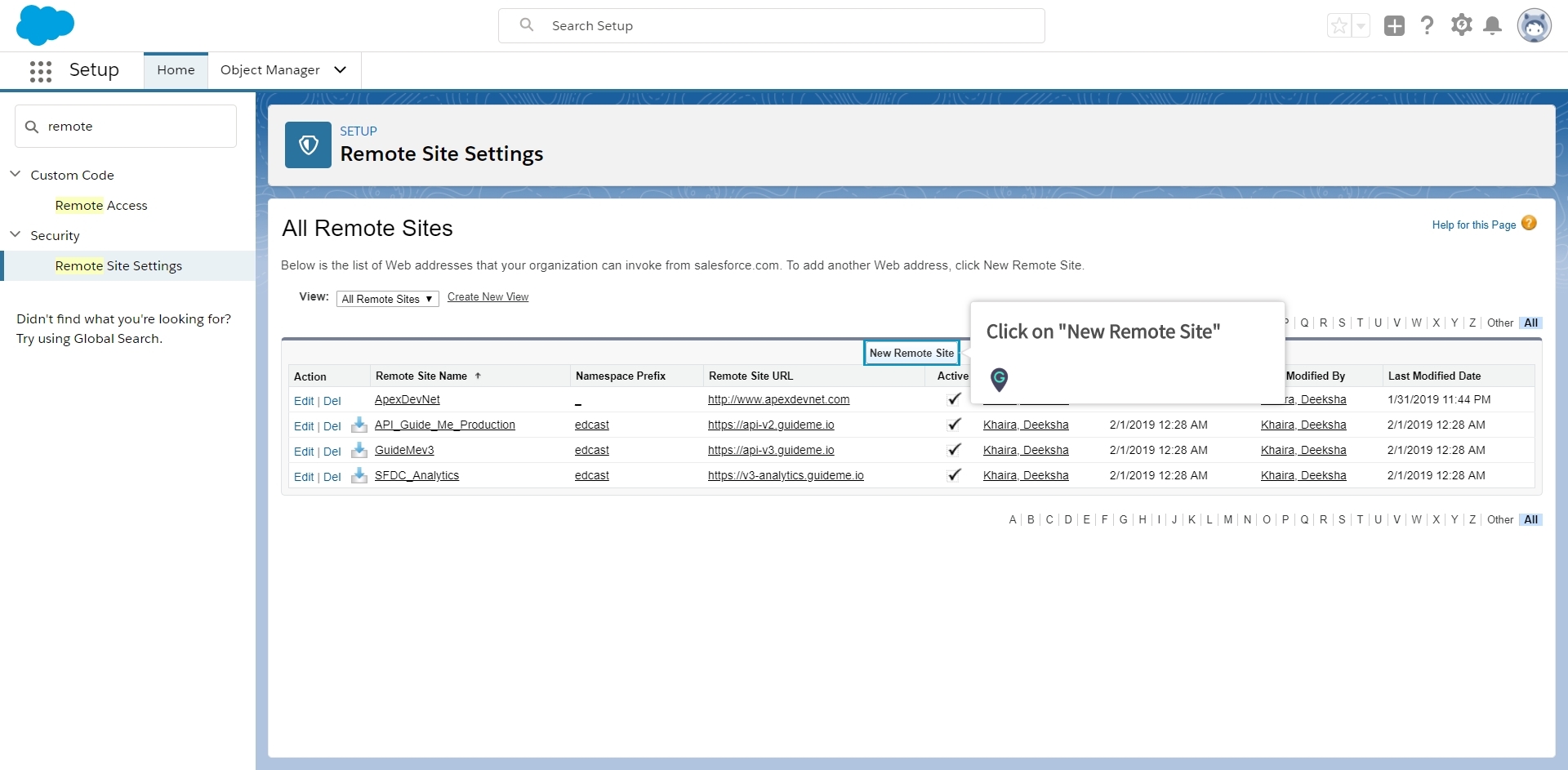
Task: Delete the GuideMev3 remote site
Action: point(332,452)
